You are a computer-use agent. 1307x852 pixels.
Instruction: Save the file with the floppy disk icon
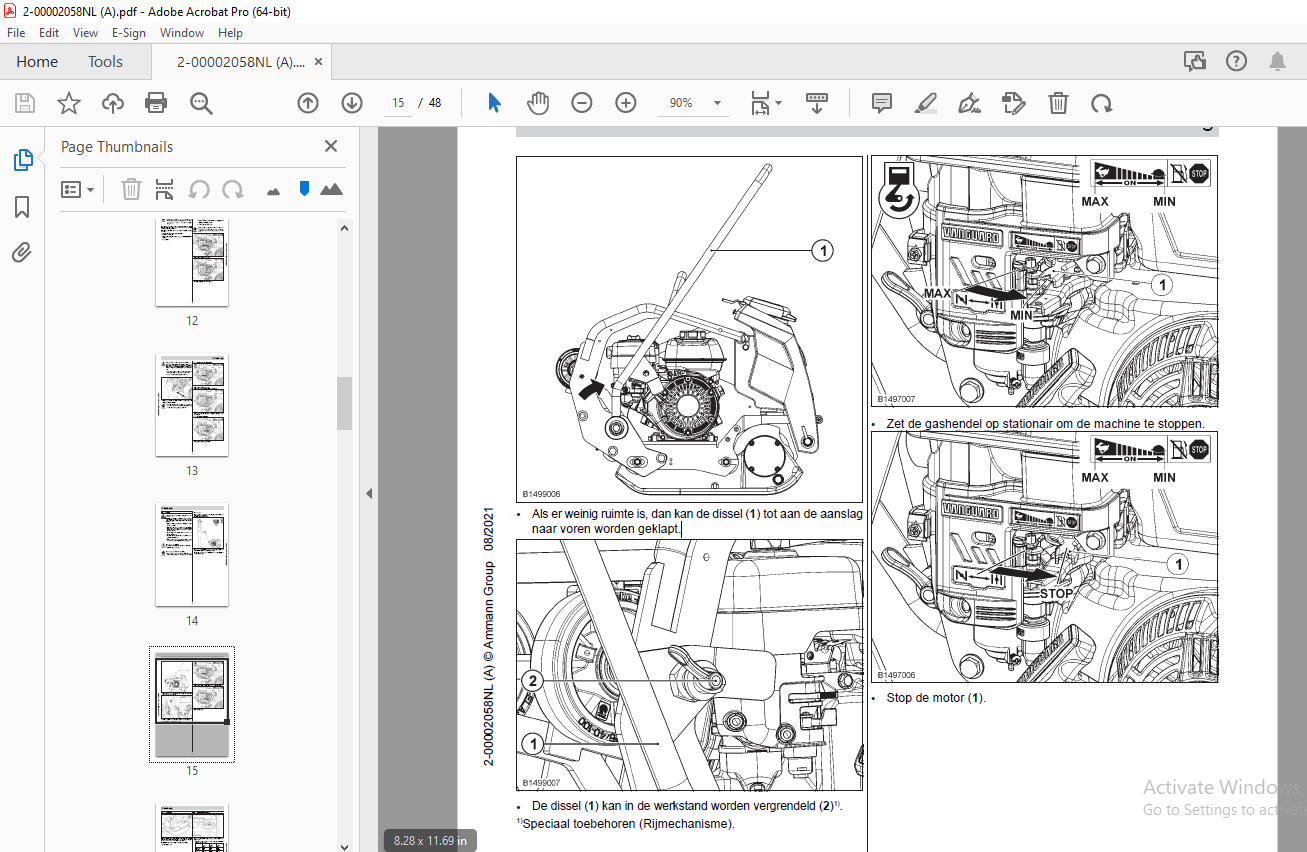(x=25, y=103)
